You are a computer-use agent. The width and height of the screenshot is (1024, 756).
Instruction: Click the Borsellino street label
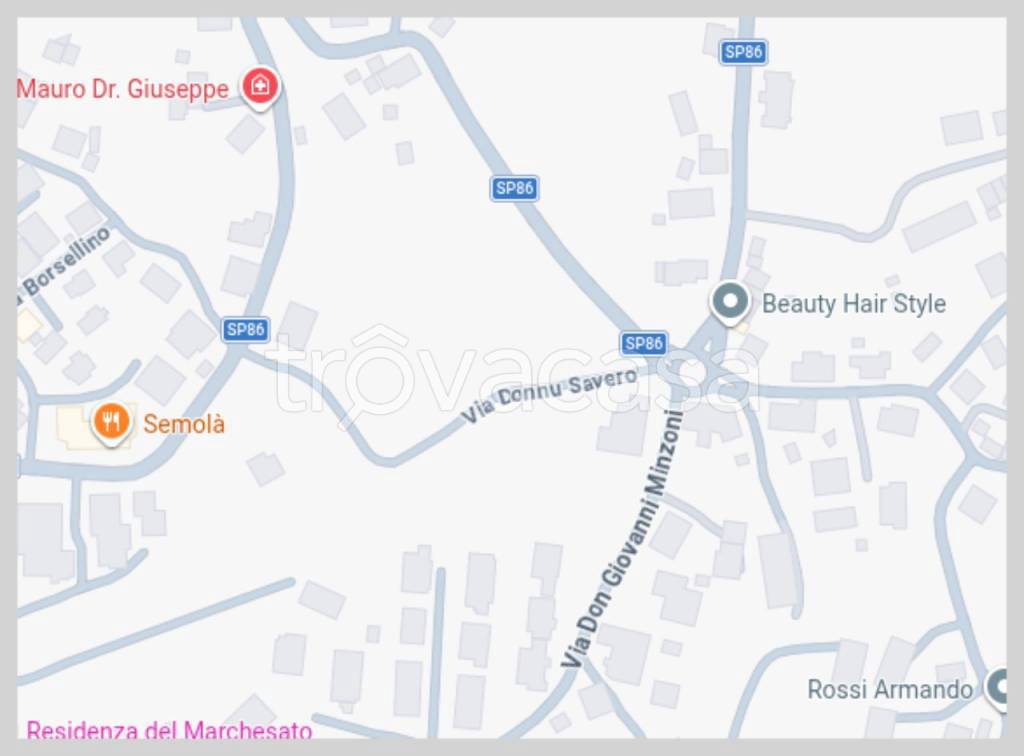click(65, 260)
